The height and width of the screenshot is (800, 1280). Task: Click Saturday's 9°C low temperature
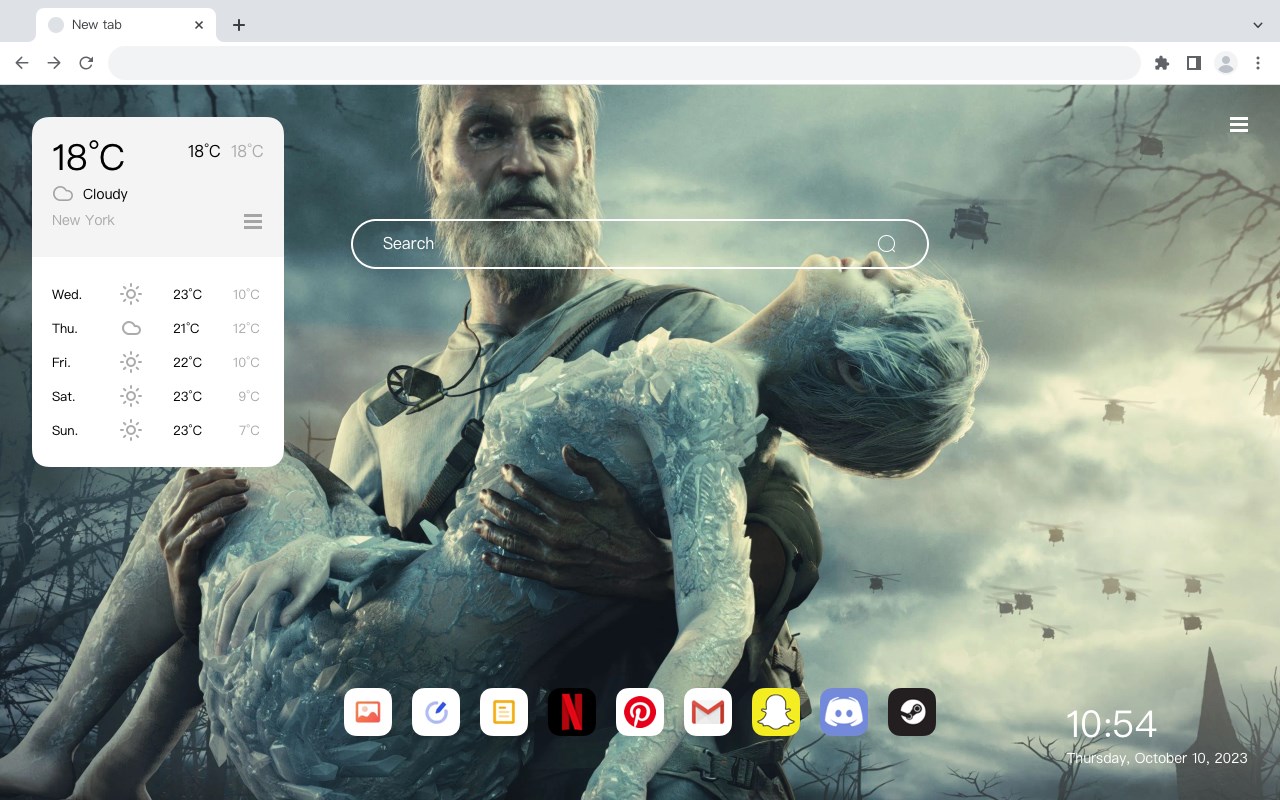pyautogui.click(x=249, y=396)
